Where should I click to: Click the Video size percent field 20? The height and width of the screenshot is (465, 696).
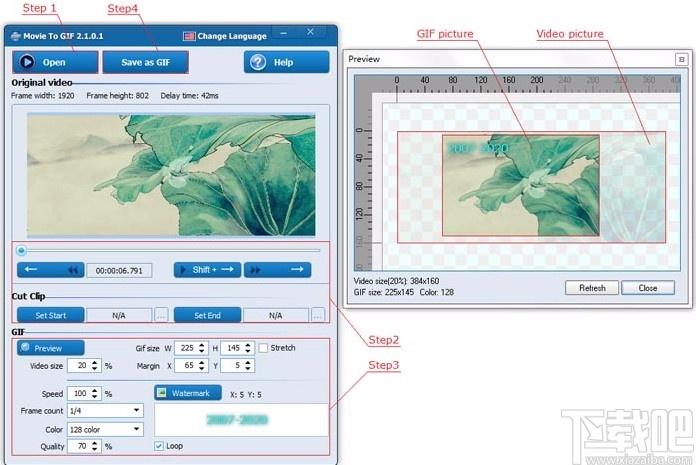point(79,366)
